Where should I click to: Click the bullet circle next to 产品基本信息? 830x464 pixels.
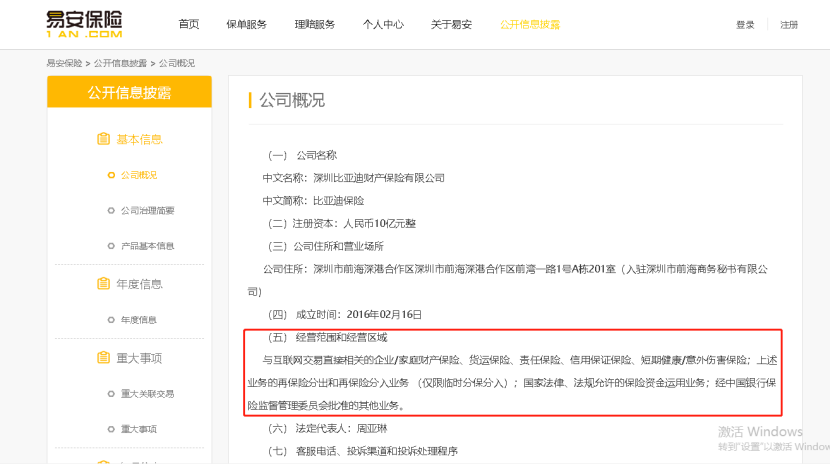(x=111, y=246)
